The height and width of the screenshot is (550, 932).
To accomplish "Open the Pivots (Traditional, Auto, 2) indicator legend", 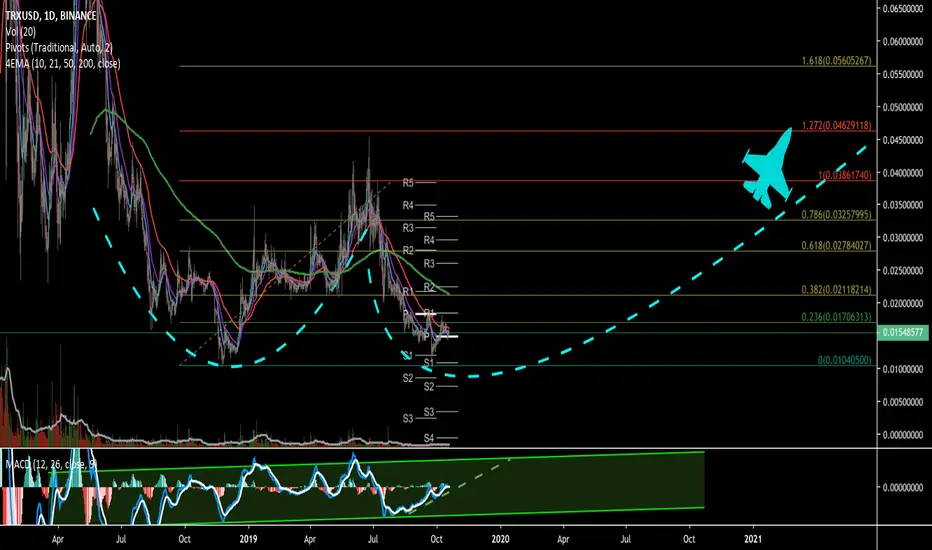I will pos(59,48).
